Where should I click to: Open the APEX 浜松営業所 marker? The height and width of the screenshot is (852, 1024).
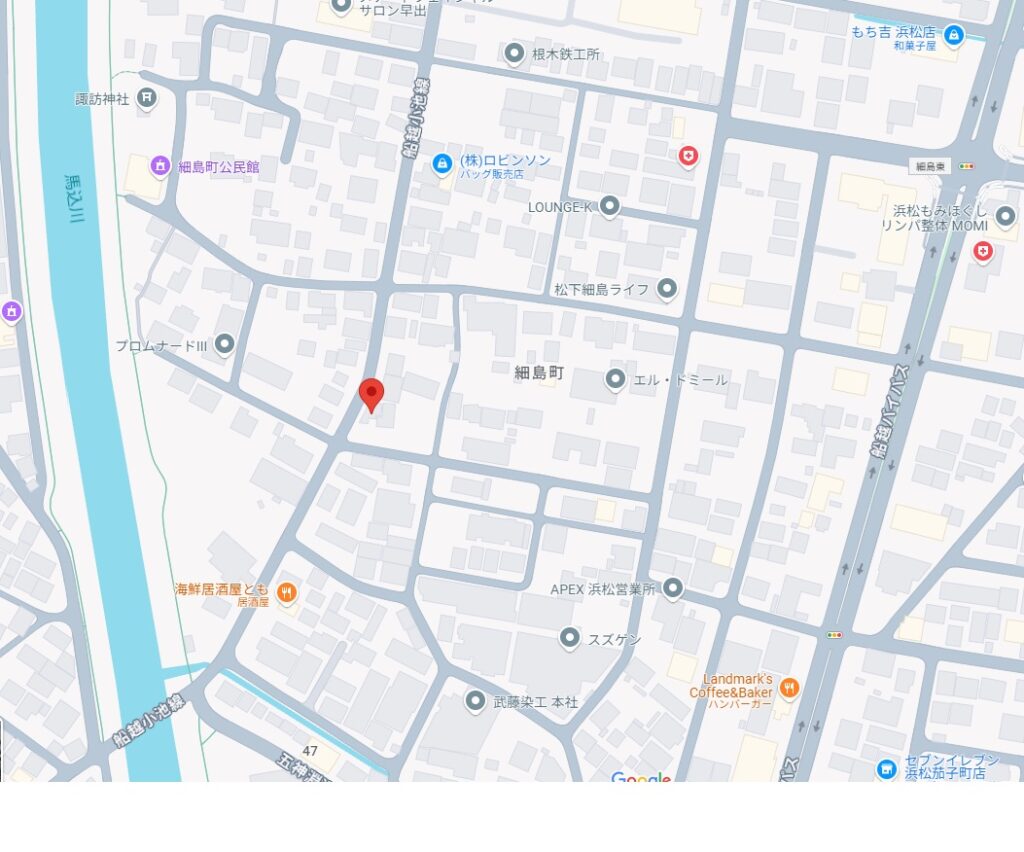point(673,588)
